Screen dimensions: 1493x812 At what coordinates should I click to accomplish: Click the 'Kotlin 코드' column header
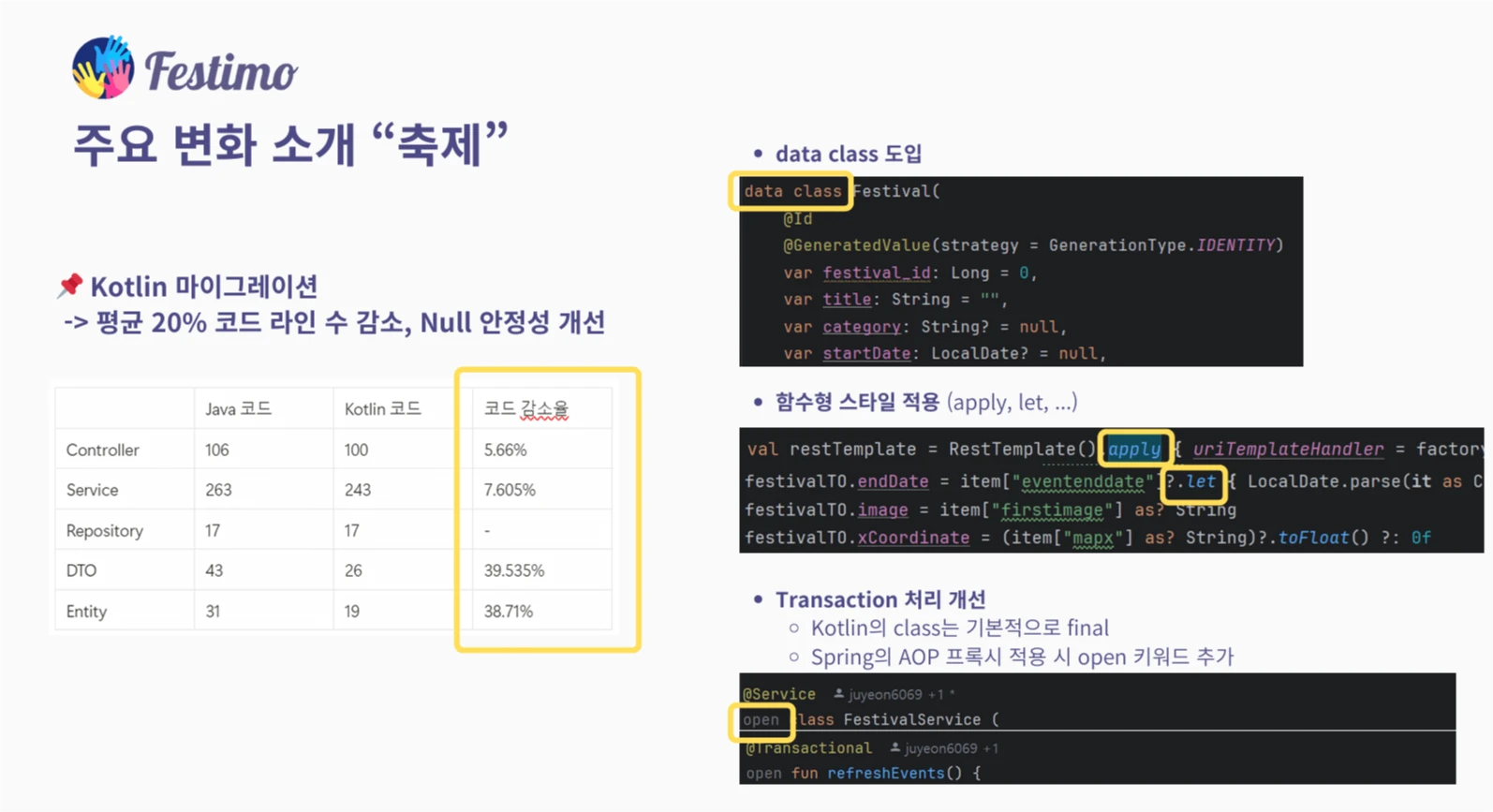pyautogui.click(x=382, y=409)
